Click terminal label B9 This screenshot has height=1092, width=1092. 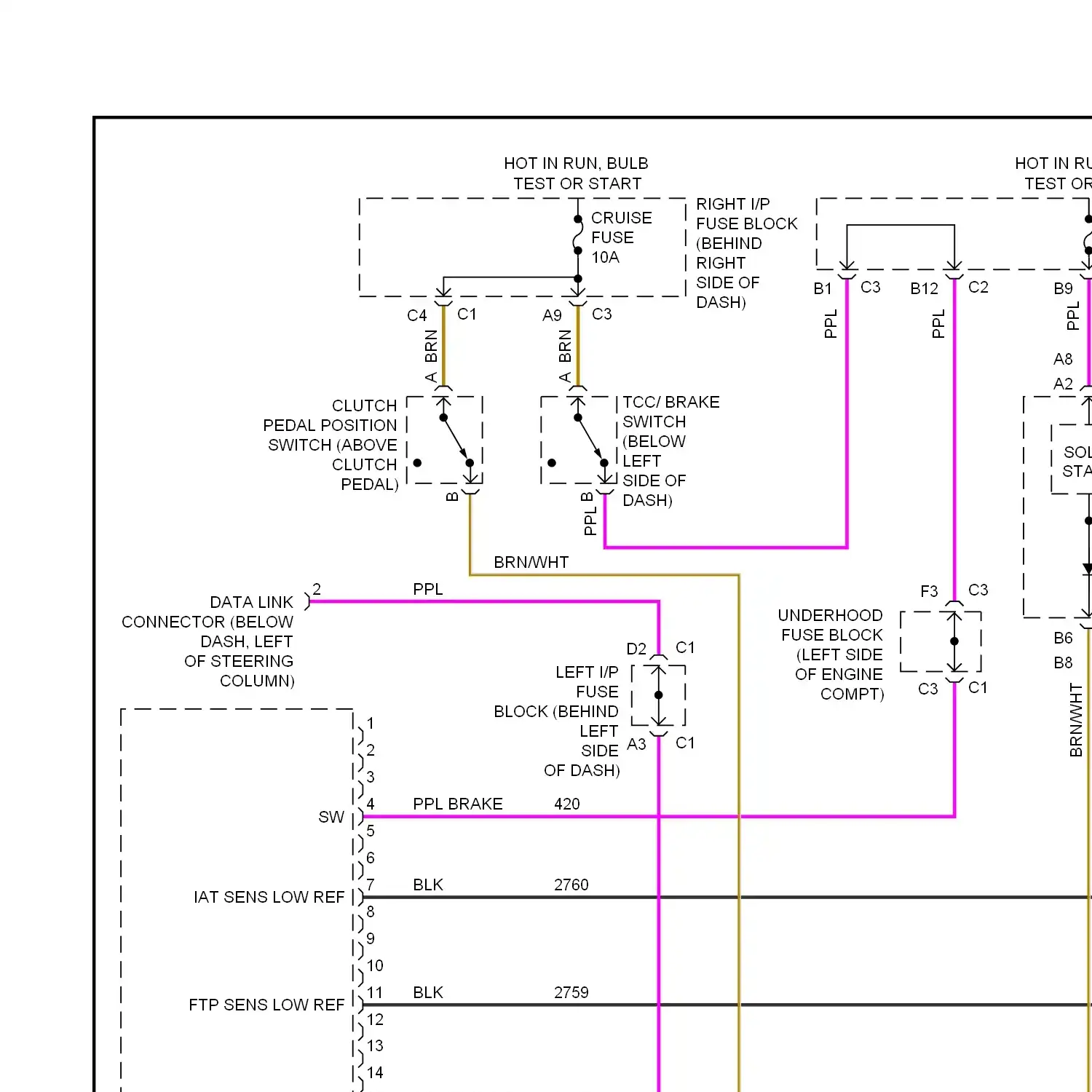point(1063,288)
